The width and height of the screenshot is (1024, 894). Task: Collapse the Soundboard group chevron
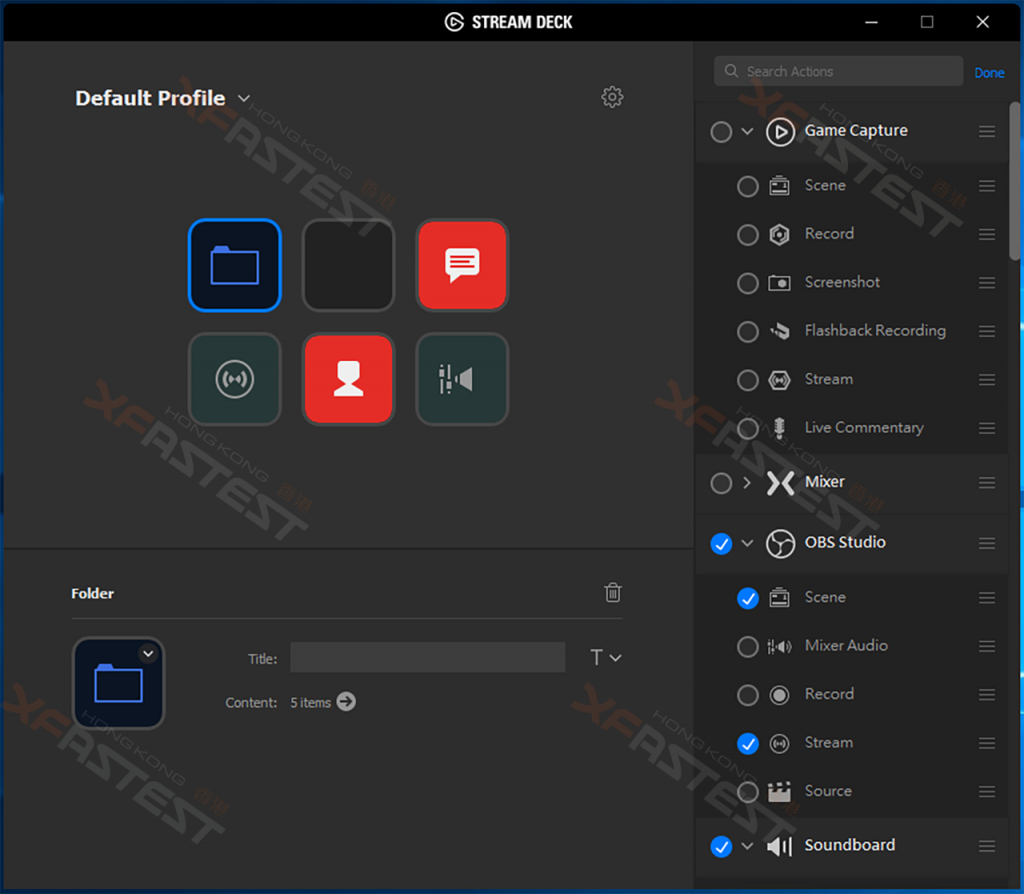(748, 846)
